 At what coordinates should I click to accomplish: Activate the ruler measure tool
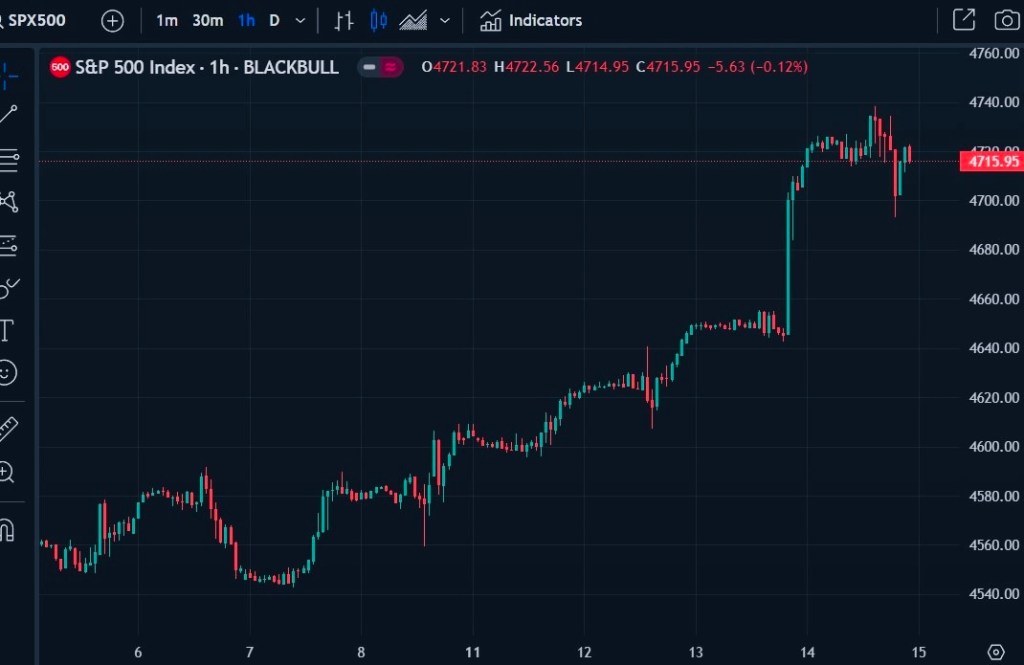[x=8, y=429]
